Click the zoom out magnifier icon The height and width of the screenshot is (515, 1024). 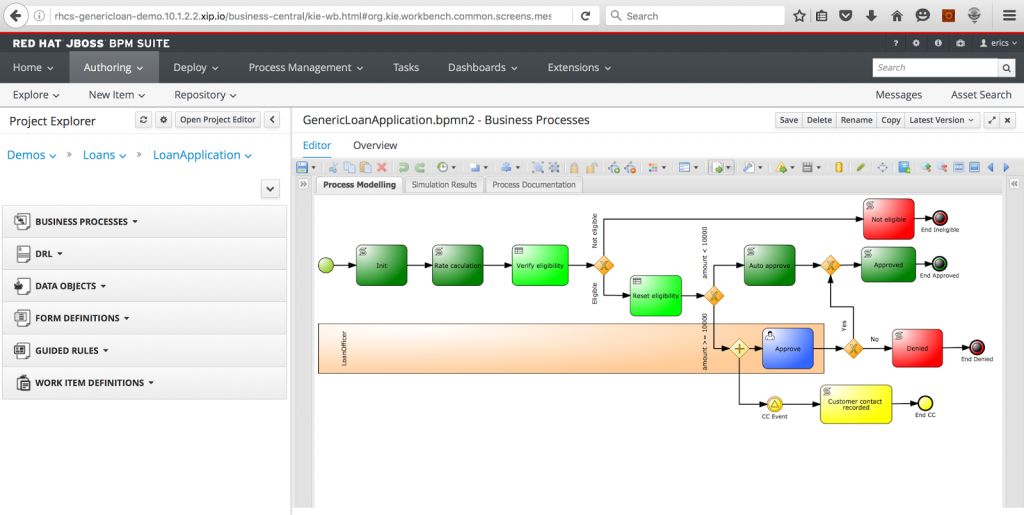coord(942,168)
